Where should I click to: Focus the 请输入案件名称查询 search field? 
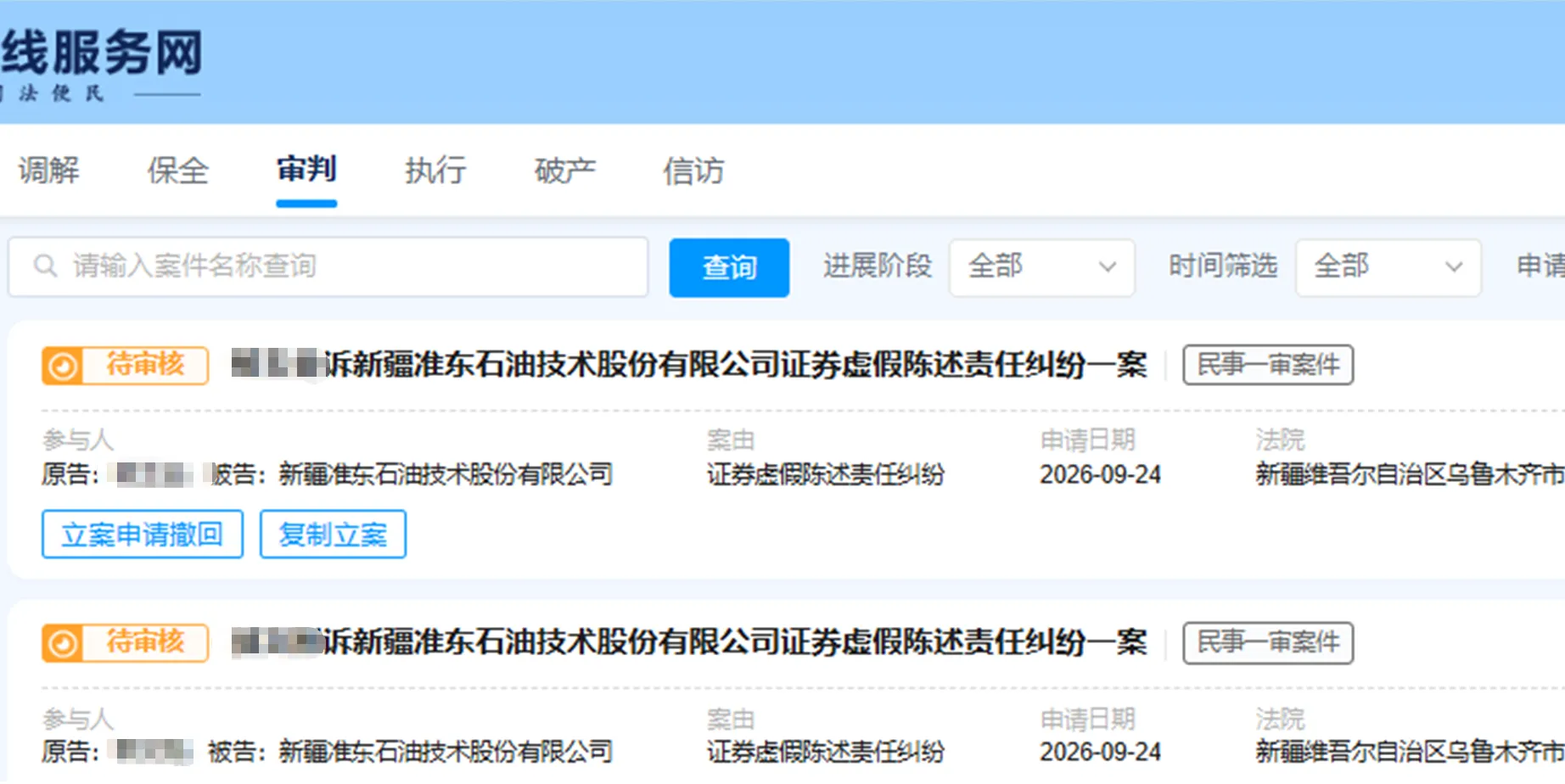[x=328, y=266]
